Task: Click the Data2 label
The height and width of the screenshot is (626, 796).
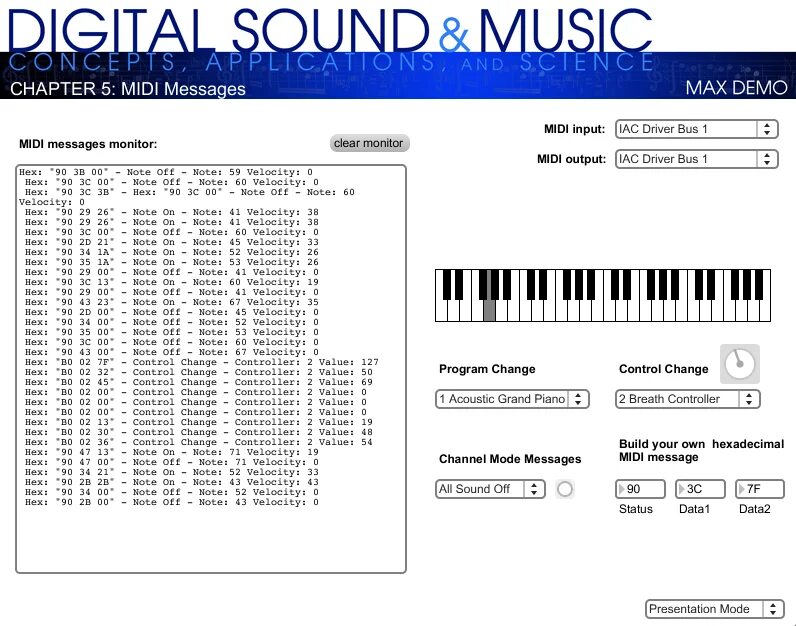Action: [754, 509]
